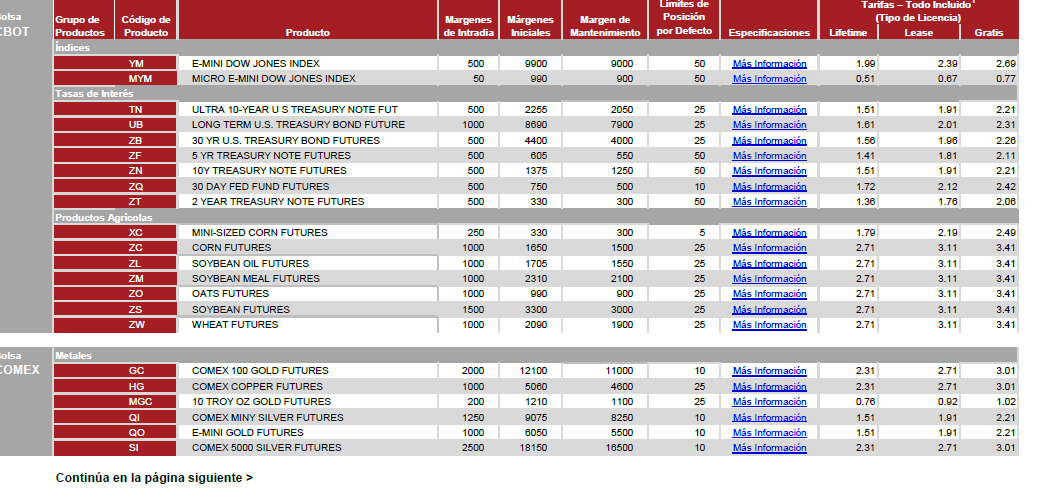This screenshot has width=1048, height=499.
Task: Click the Lifetime license column header
Action: [x=849, y=33]
